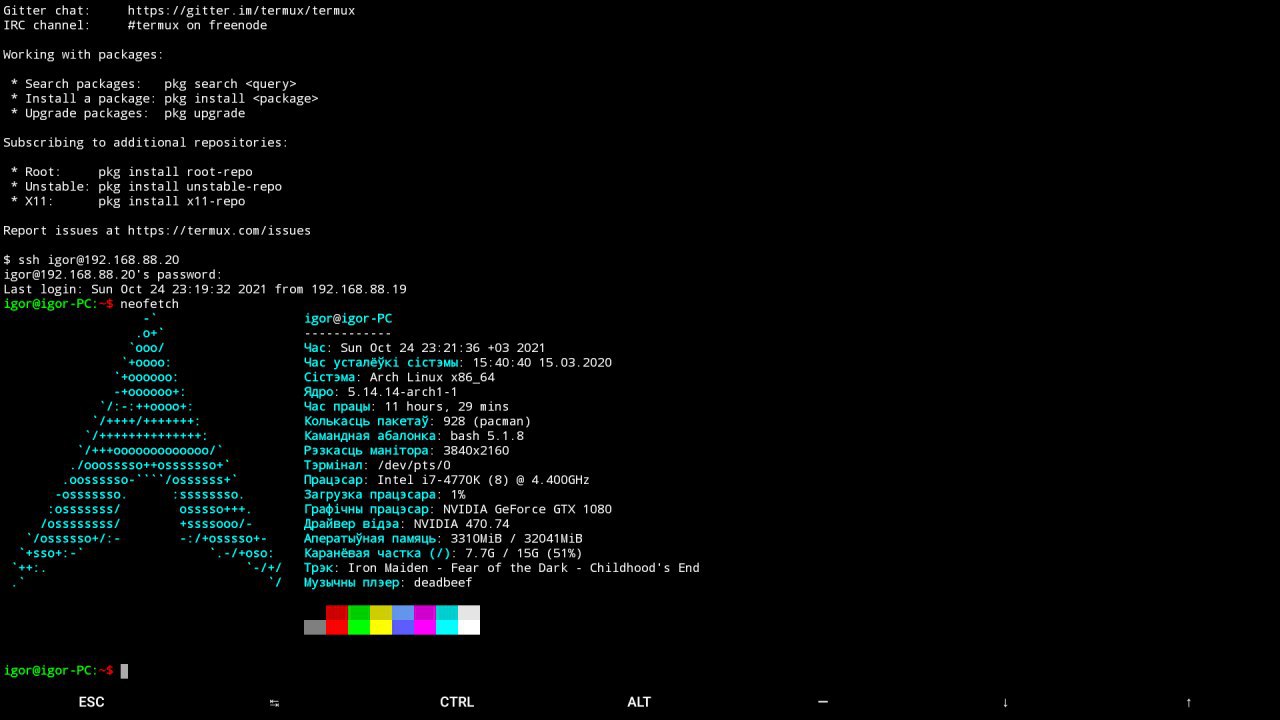Click the 'Working with packages:' heading
The width and height of the screenshot is (1280, 720).
(x=83, y=54)
